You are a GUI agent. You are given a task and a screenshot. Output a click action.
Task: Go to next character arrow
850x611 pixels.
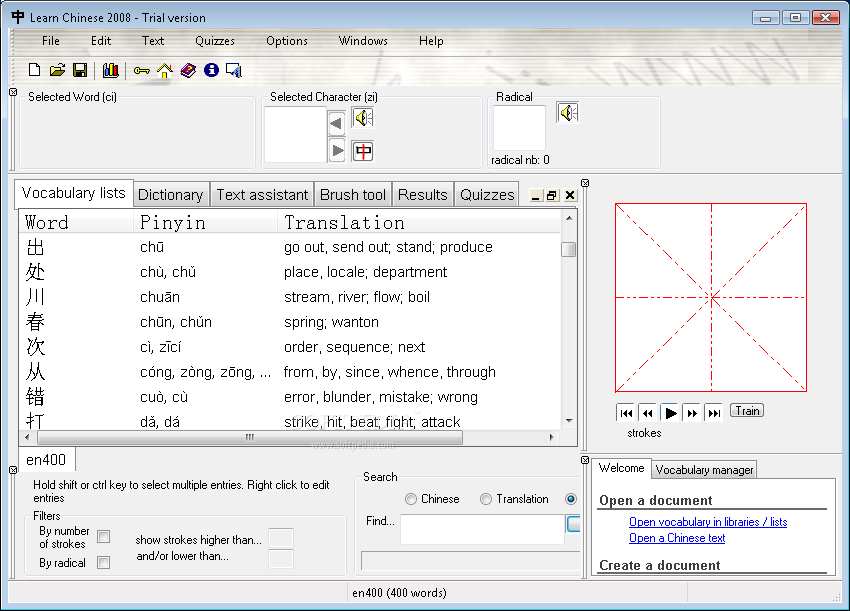pos(337,150)
